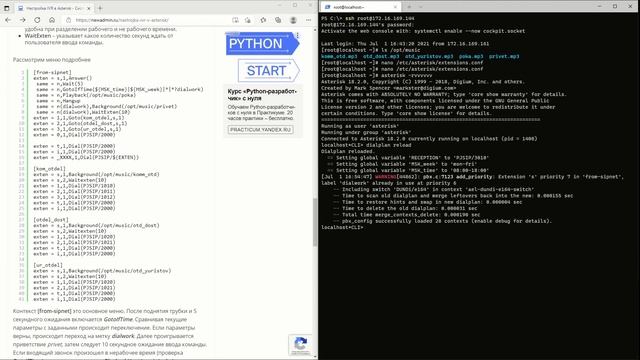Click the [kom_otdel] context line in code

[x=49, y=169]
